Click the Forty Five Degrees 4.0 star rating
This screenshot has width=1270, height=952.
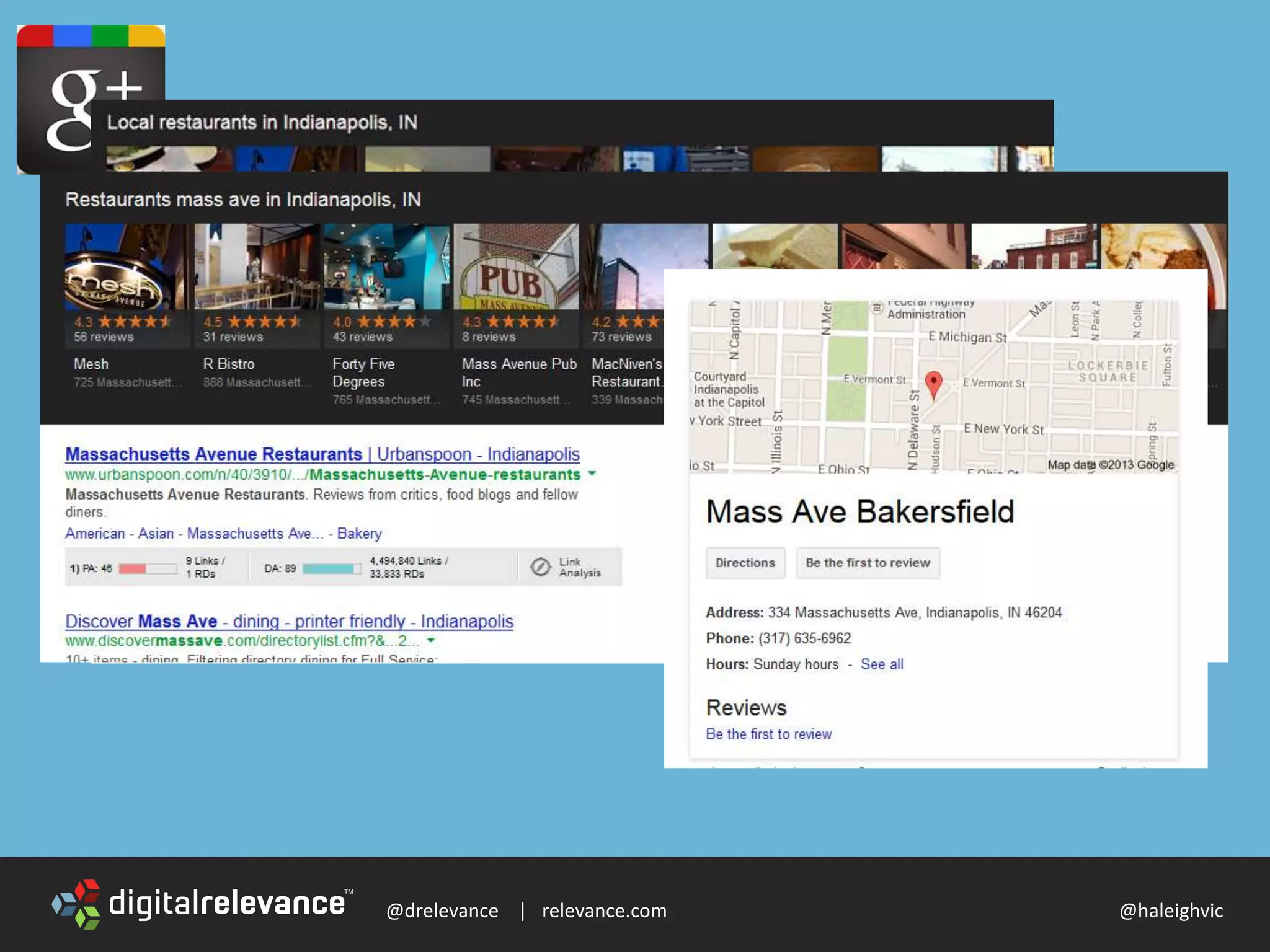click(x=381, y=322)
